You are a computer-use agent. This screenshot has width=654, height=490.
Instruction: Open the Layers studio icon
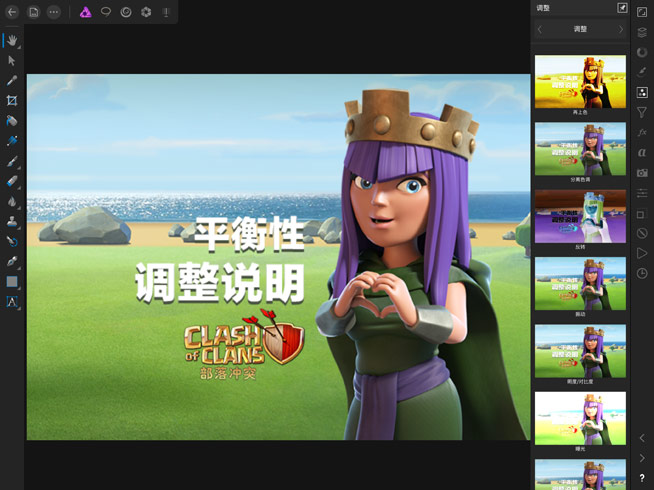click(642, 32)
